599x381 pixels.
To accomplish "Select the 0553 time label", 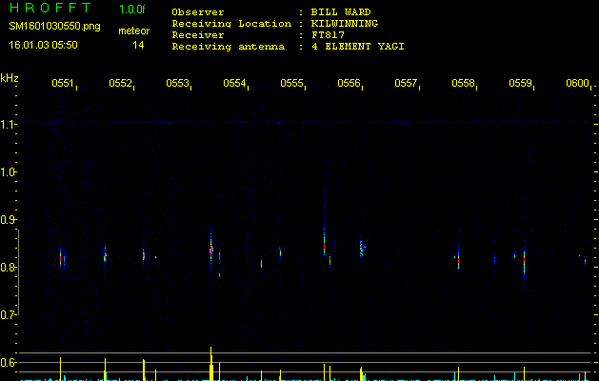I will (177, 83).
